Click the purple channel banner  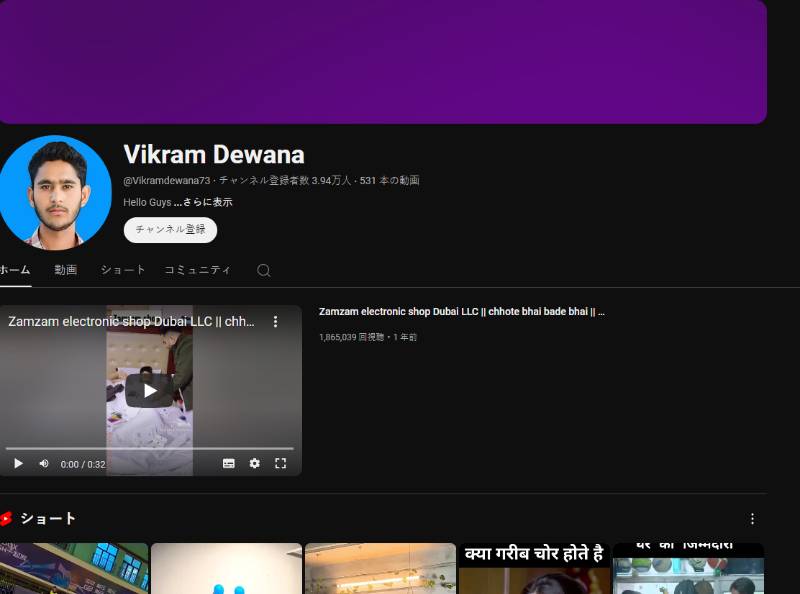pos(383,61)
